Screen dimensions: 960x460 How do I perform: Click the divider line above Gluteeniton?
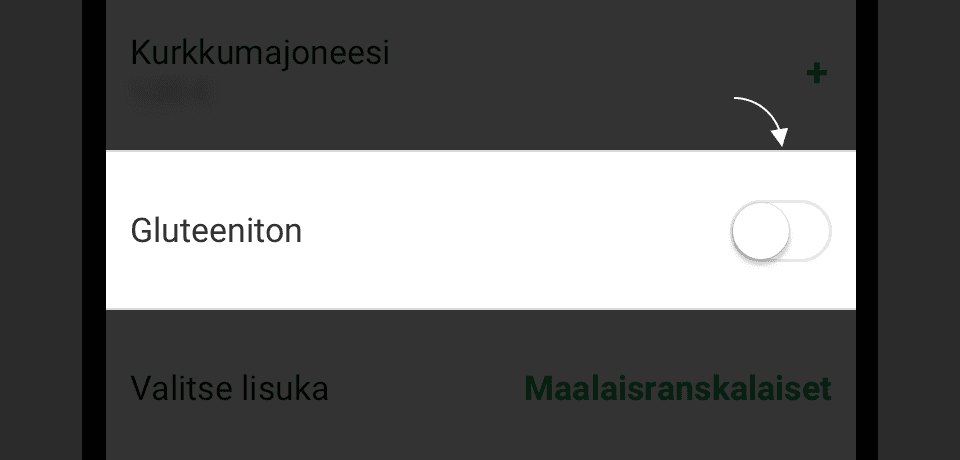(480, 151)
